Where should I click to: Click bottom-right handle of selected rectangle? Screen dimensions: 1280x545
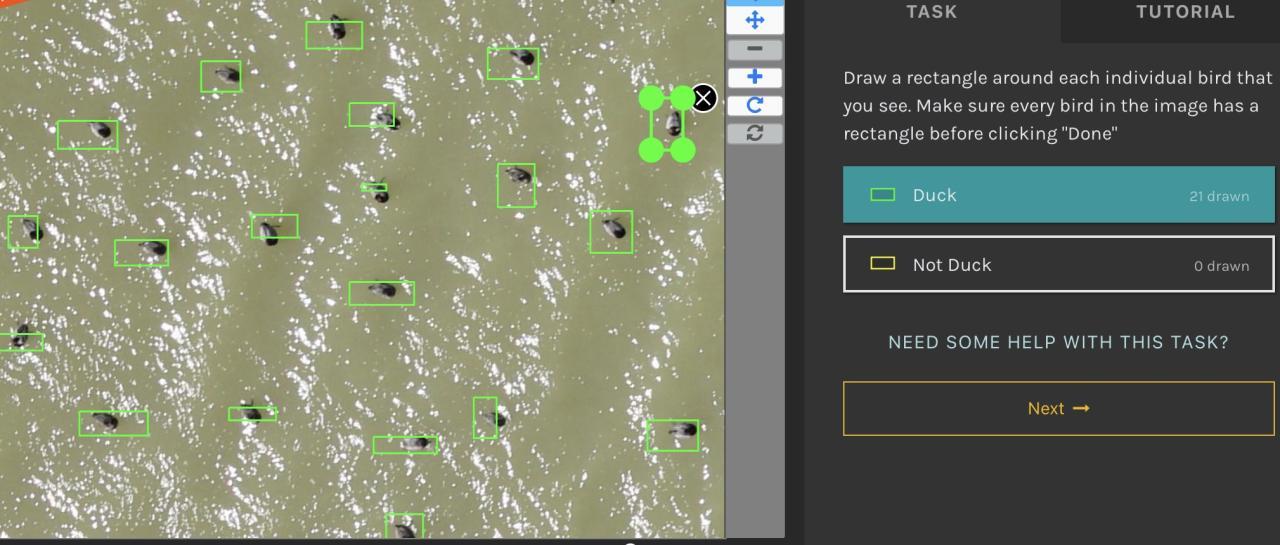click(x=683, y=150)
